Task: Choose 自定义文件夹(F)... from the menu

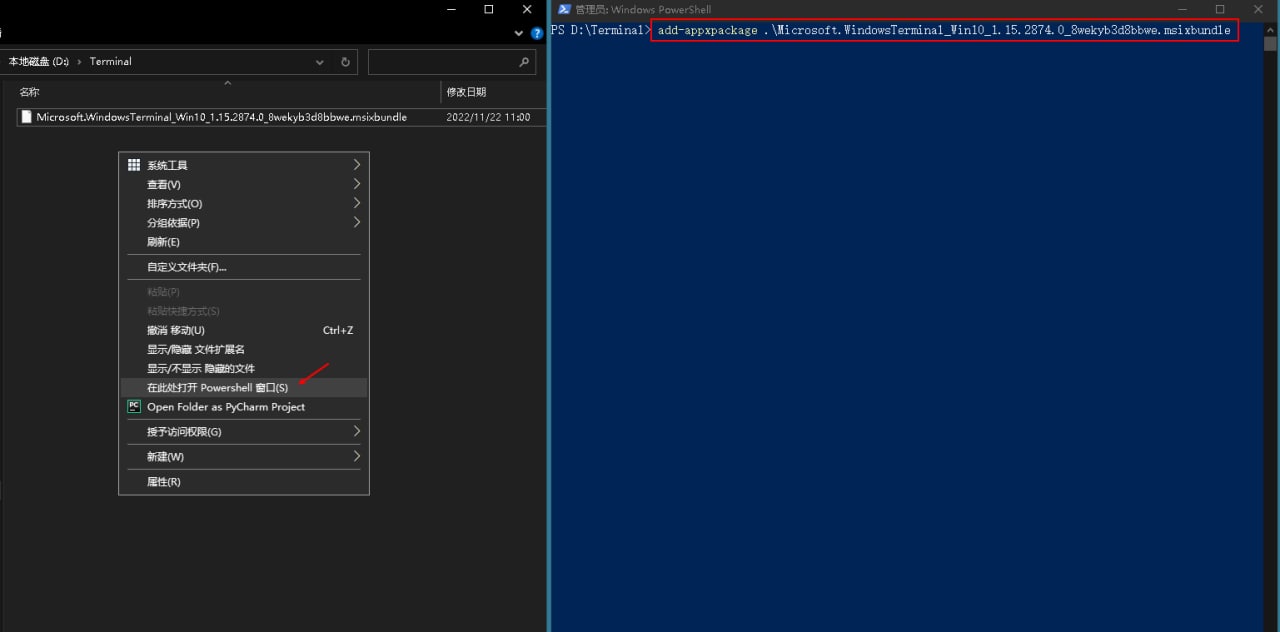Action: coord(244,267)
